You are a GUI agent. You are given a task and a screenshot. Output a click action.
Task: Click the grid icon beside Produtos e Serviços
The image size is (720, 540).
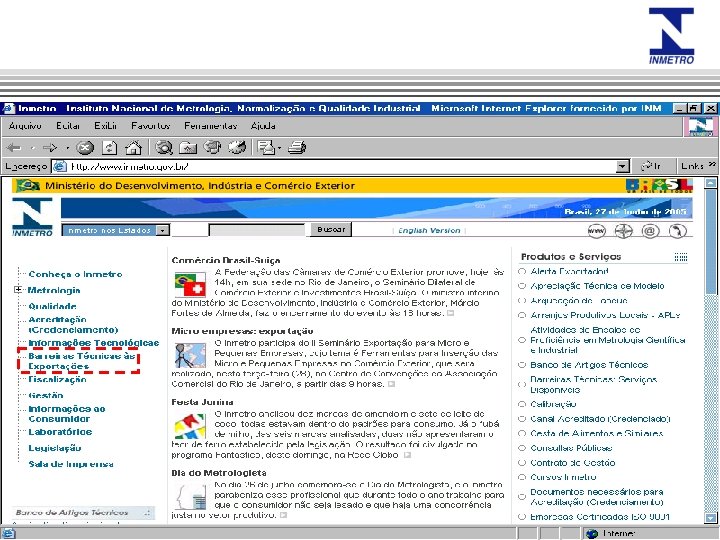[x=681, y=257]
